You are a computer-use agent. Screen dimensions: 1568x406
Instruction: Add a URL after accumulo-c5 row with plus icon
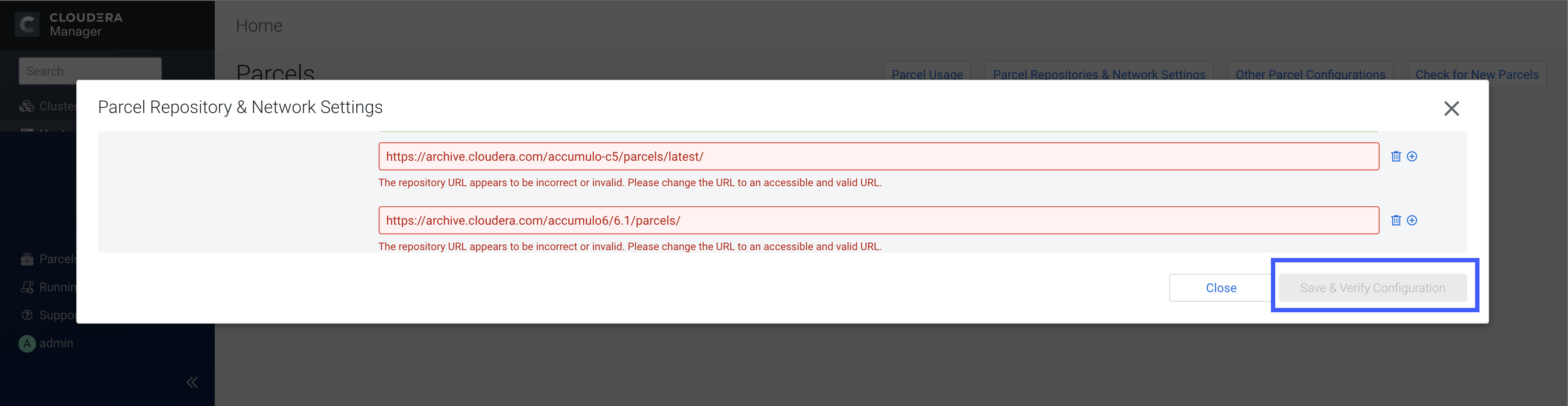(x=1412, y=156)
